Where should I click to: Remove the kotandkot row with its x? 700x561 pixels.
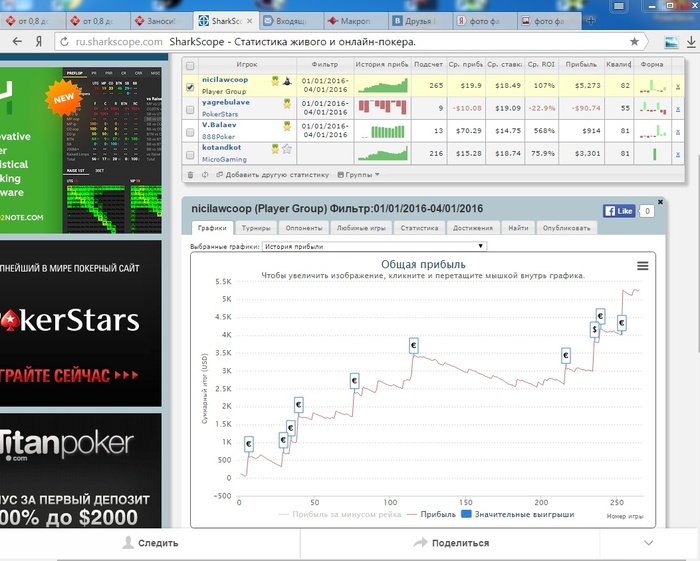678,154
